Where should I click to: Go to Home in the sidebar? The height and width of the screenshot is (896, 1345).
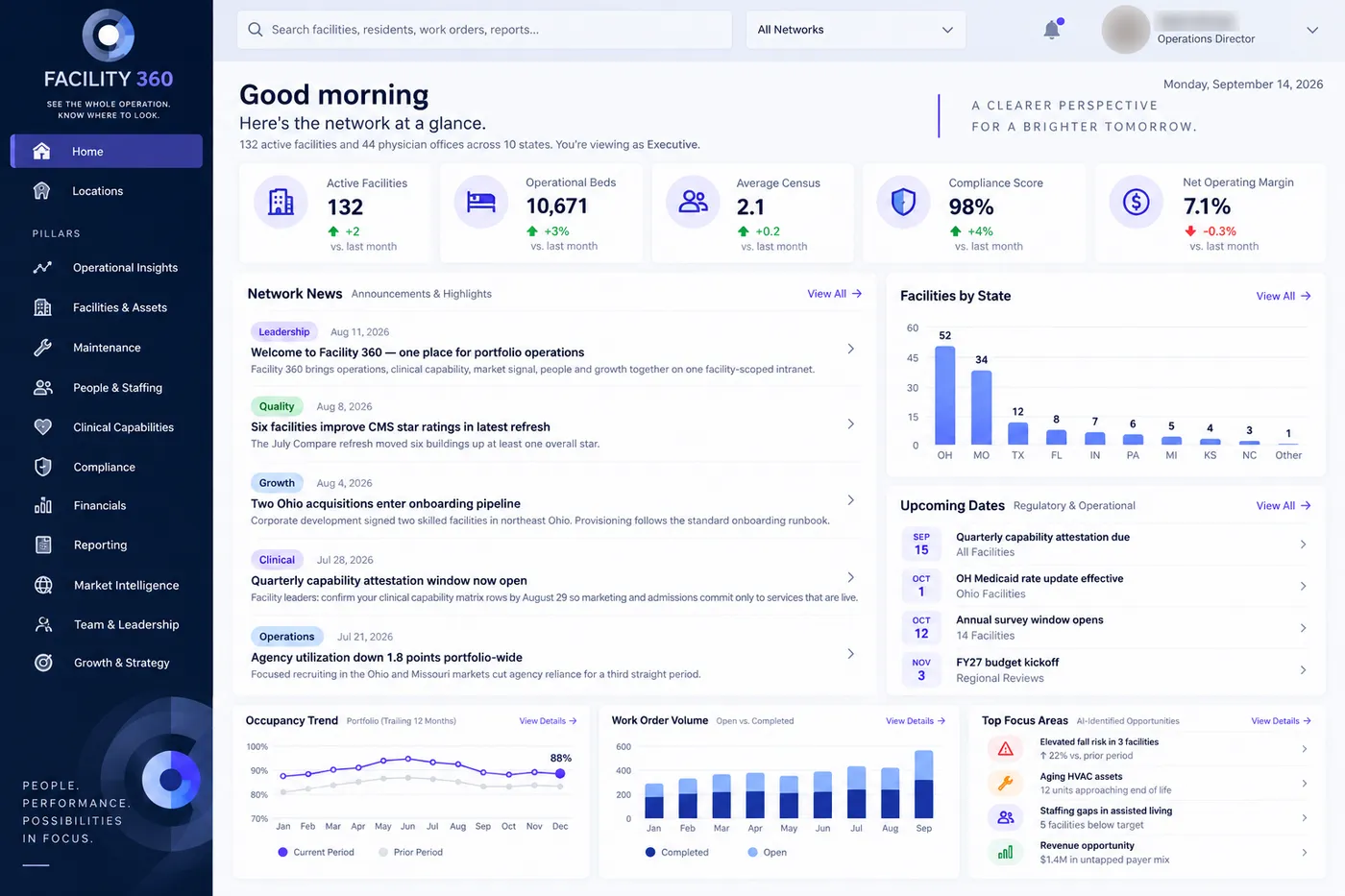(107, 152)
